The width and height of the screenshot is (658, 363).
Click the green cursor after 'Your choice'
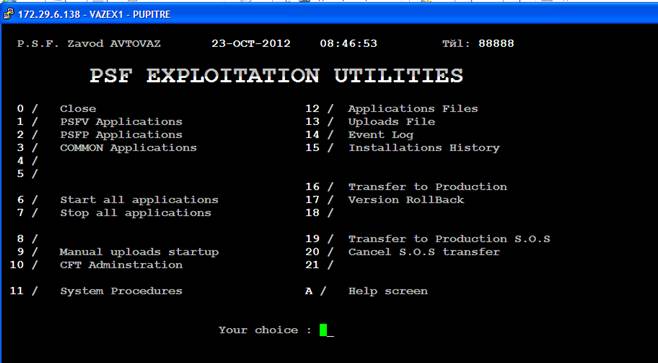pos(323,330)
